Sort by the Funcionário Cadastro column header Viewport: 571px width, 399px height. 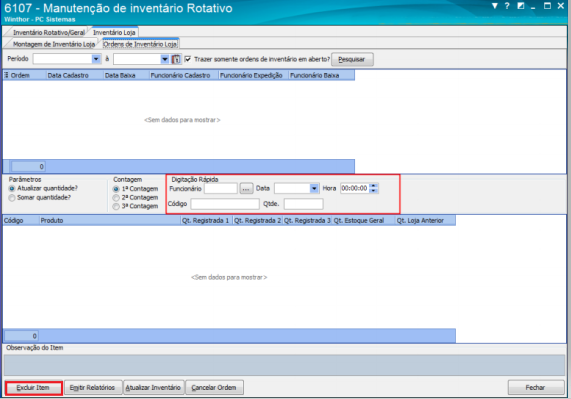pos(184,75)
